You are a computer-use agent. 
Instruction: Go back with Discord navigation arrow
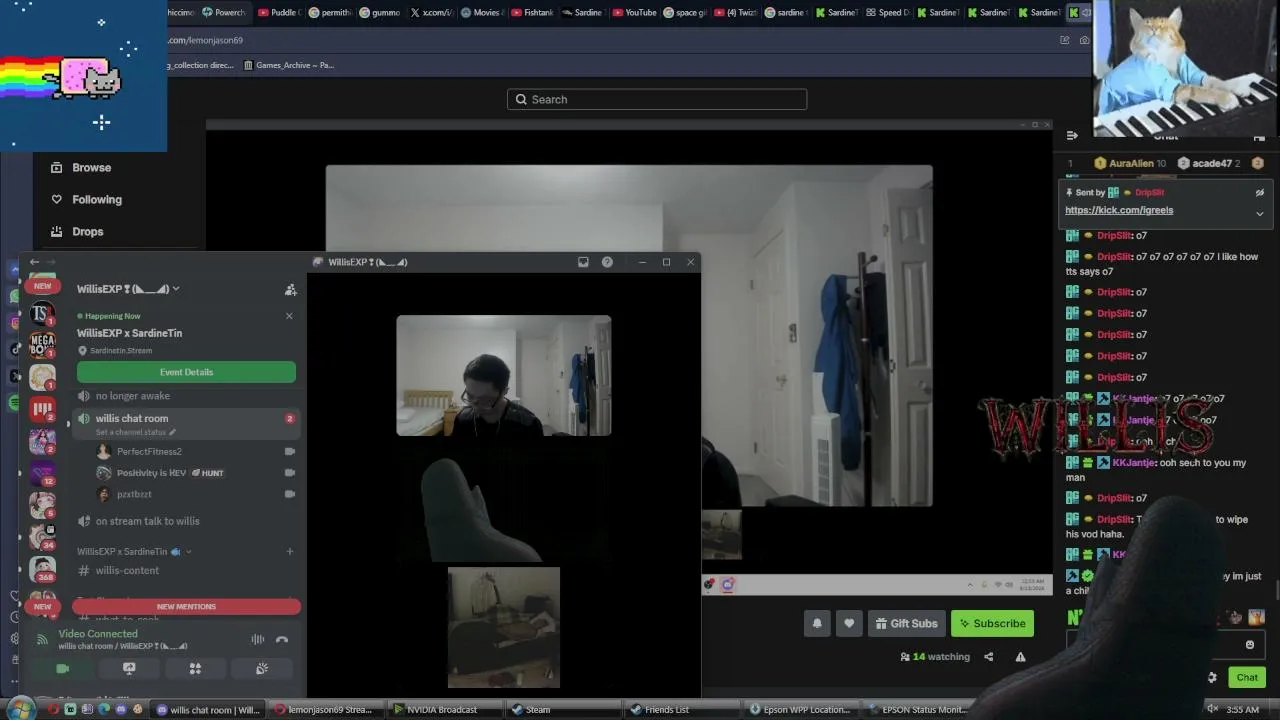pyautogui.click(x=34, y=262)
